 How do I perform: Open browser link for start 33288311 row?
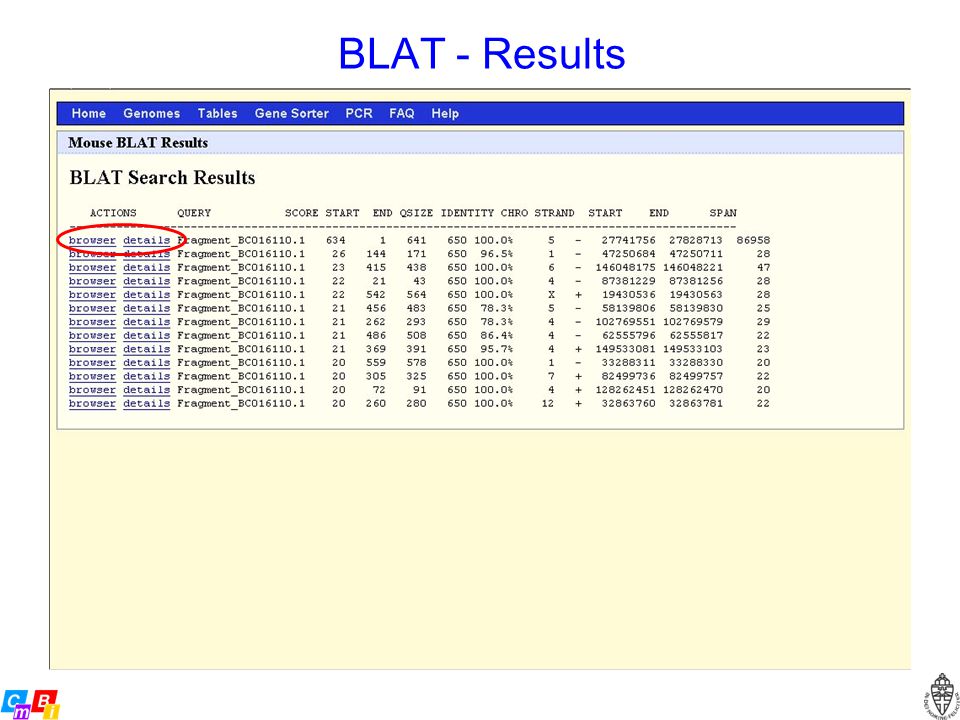click(92, 362)
